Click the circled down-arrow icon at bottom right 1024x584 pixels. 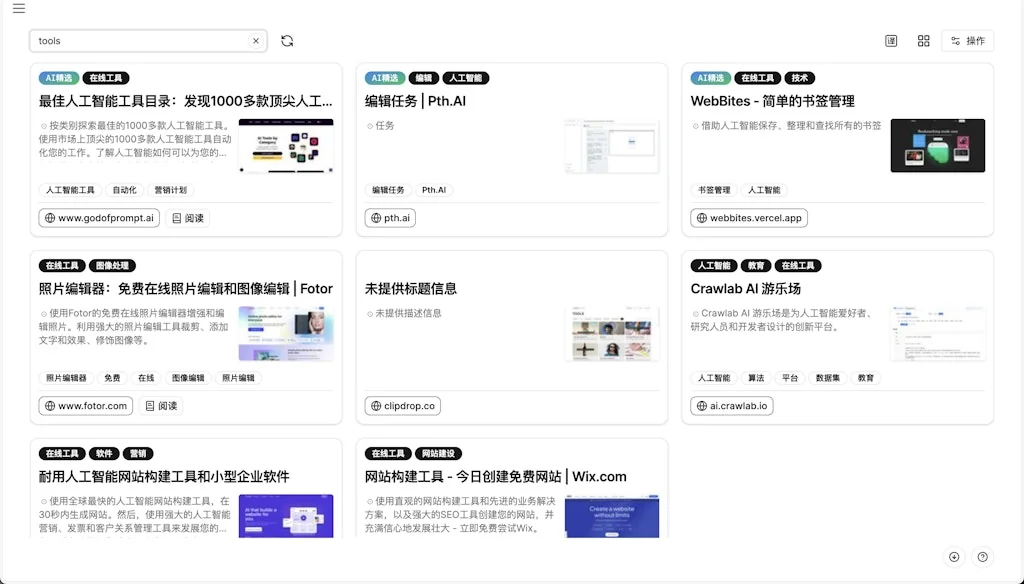coord(954,557)
